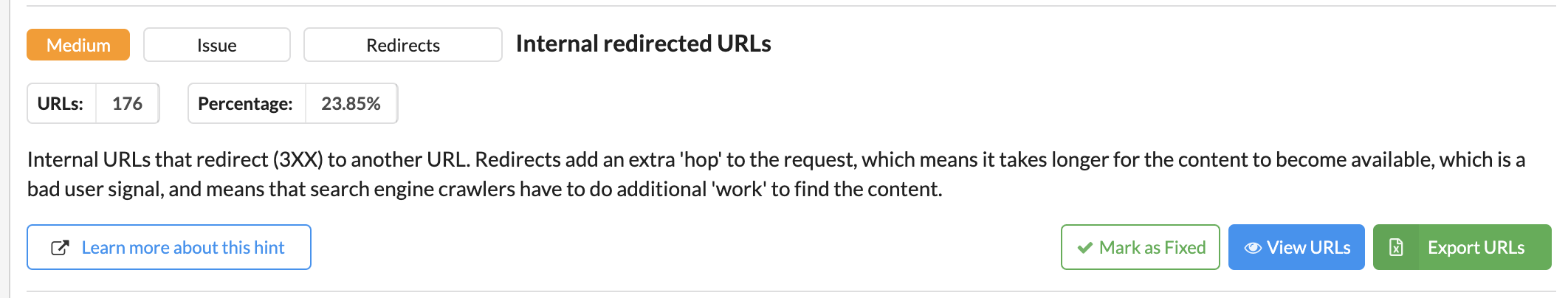Click the eye icon on View URLs
The width and height of the screenshot is (1568, 298).
tap(1252, 248)
